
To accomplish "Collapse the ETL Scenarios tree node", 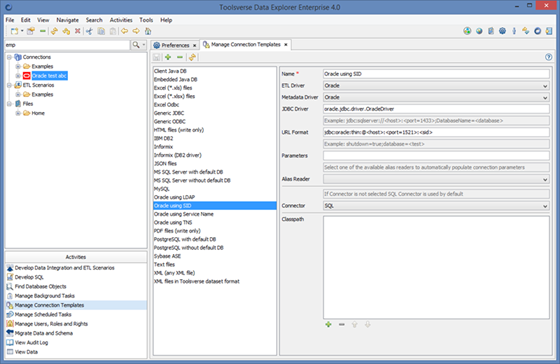I will click(x=9, y=85).
